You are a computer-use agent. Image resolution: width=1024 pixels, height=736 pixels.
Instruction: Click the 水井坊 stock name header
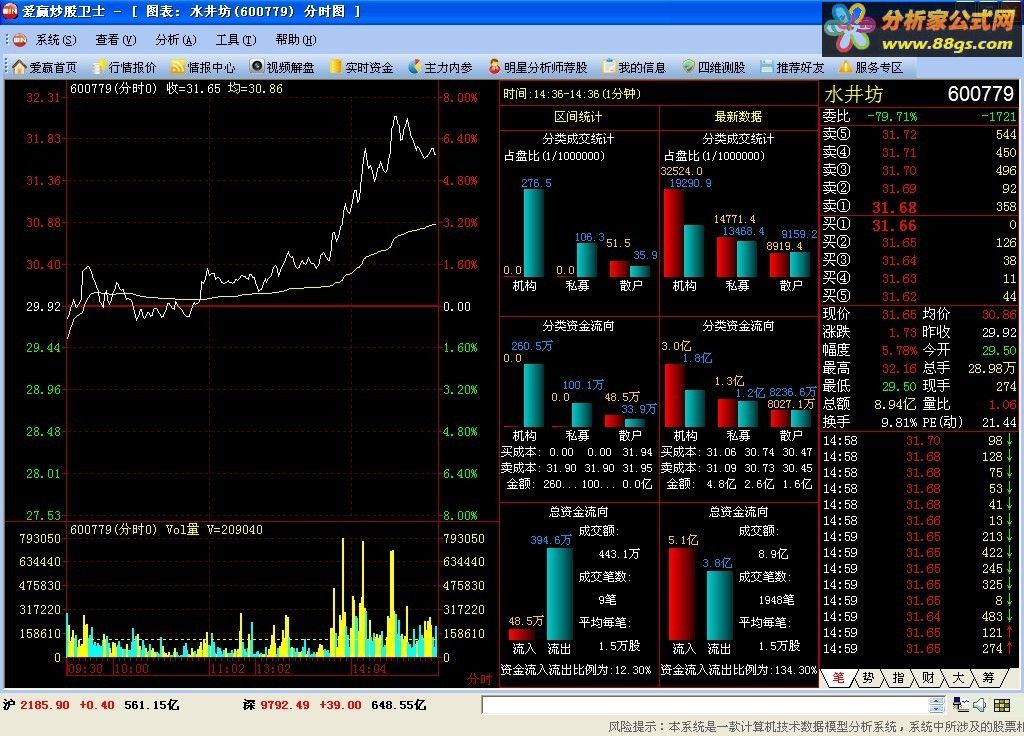click(854, 95)
